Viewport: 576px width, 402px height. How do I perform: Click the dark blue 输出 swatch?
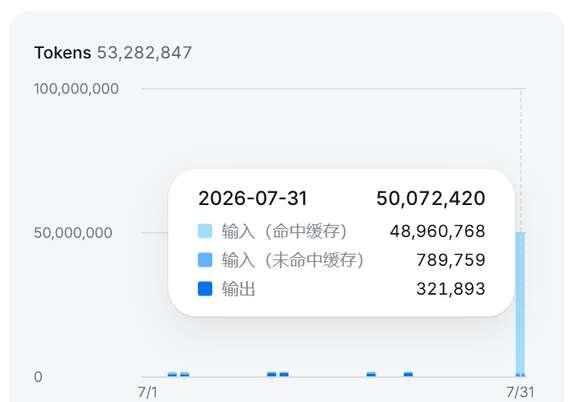point(205,288)
